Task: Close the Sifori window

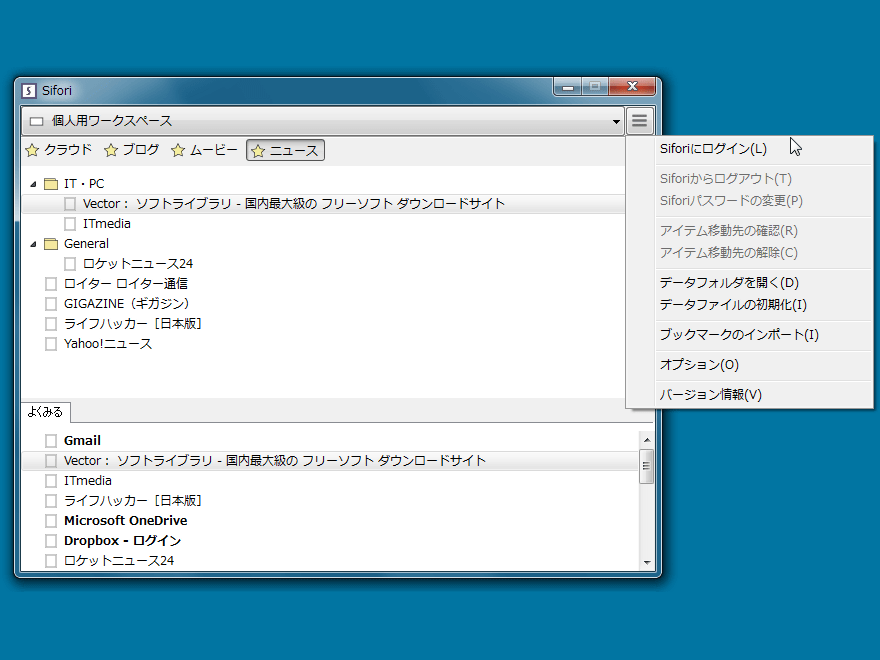Action: (x=632, y=86)
